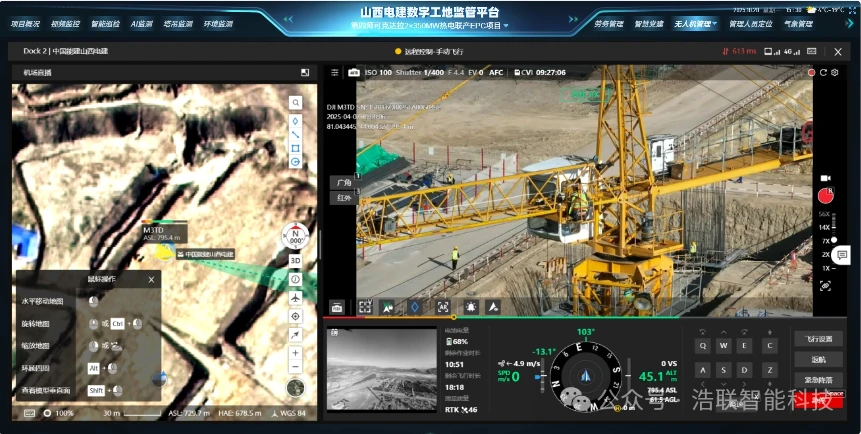Image resolution: width=861 pixels, height=434 pixels.
Task: Click the keyboard shortcut icon in map footer
Action: click(29, 413)
